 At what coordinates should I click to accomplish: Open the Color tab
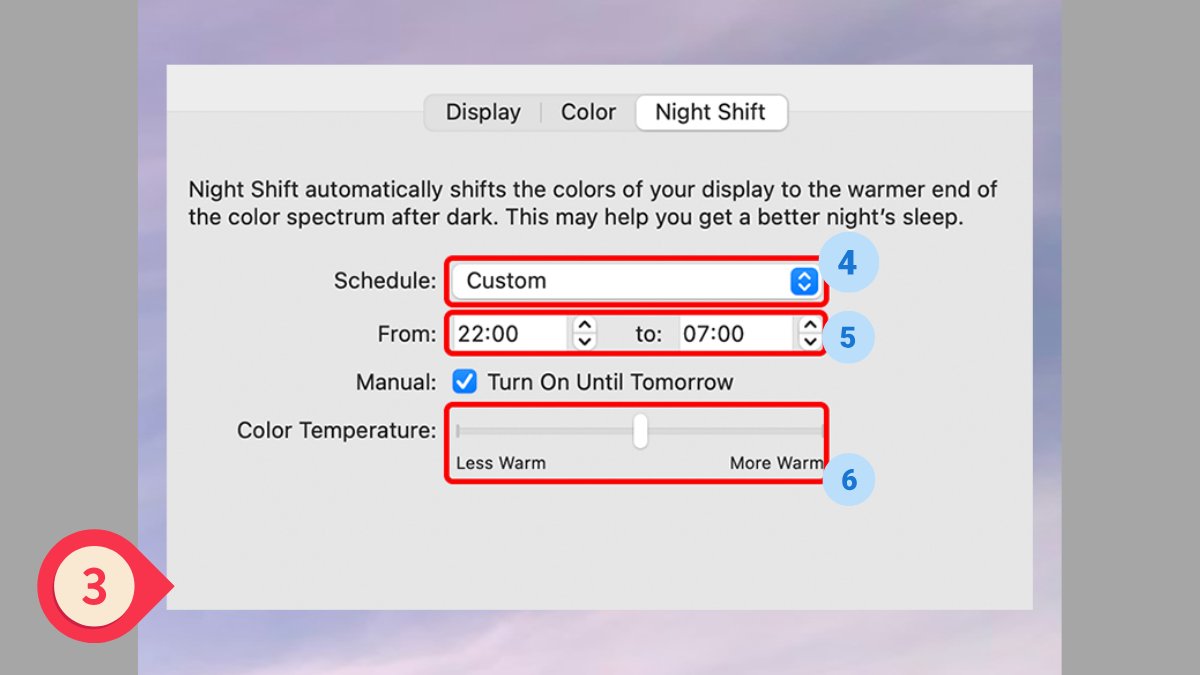point(588,113)
